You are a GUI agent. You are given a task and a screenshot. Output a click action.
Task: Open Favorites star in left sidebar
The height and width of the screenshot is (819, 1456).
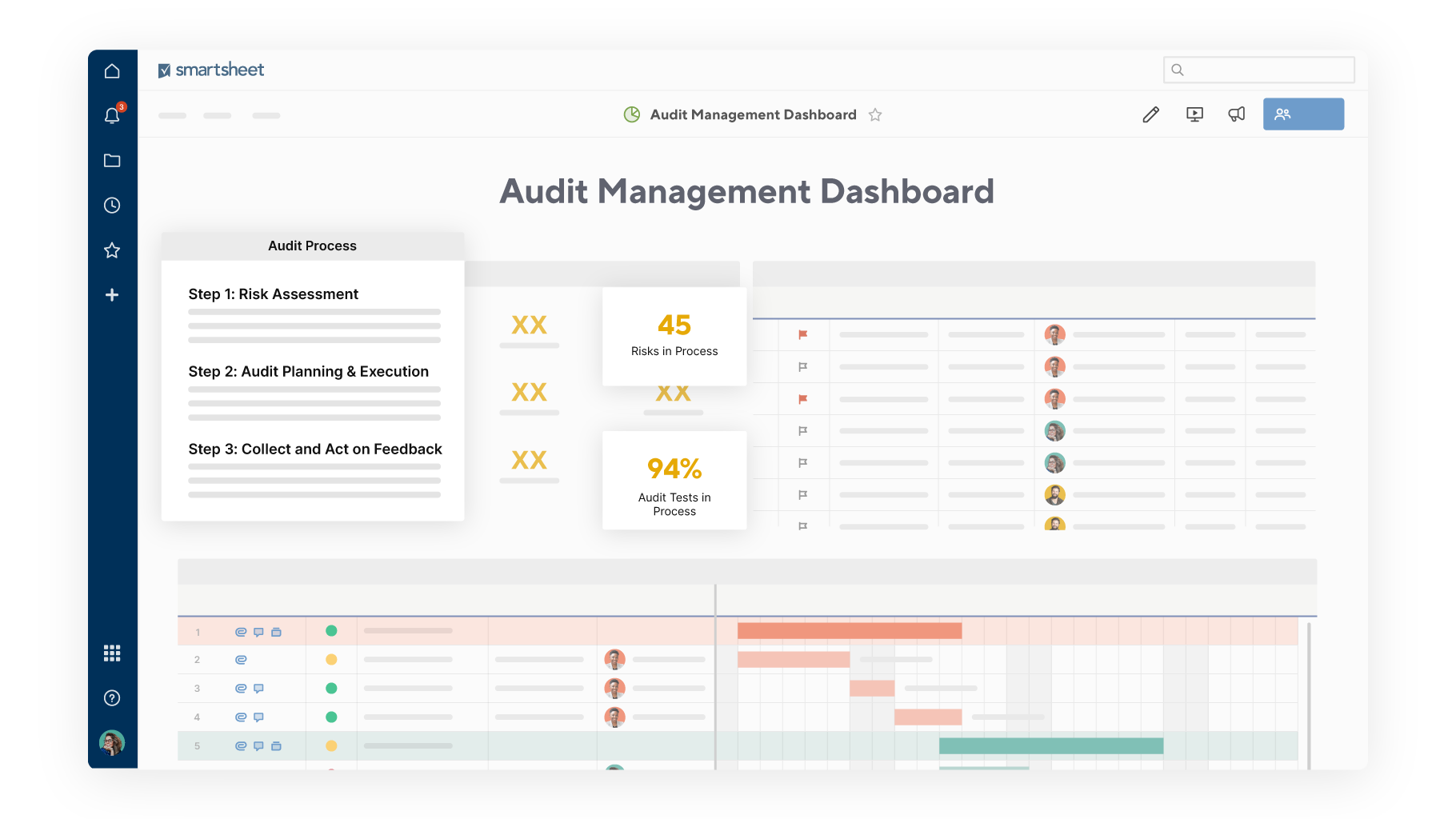tap(112, 250)
